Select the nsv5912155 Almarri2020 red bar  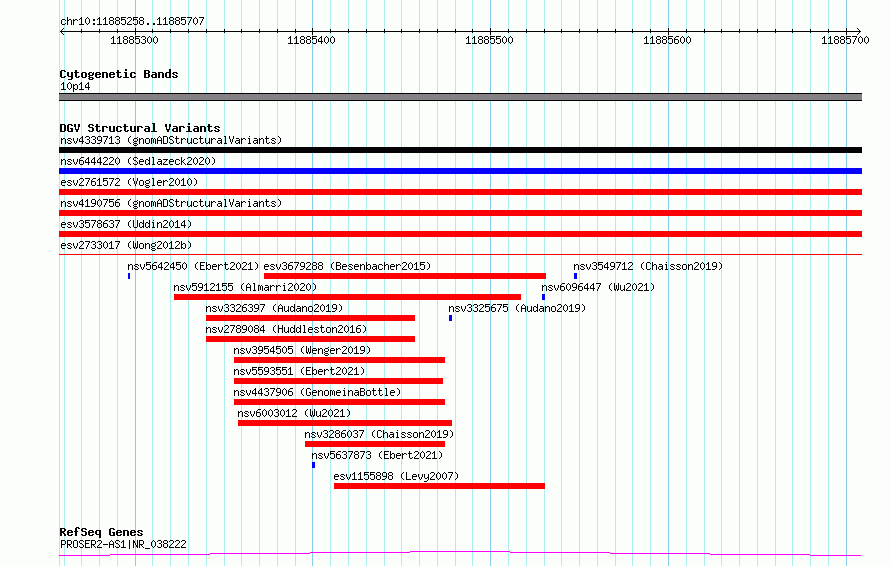point(347,297)
